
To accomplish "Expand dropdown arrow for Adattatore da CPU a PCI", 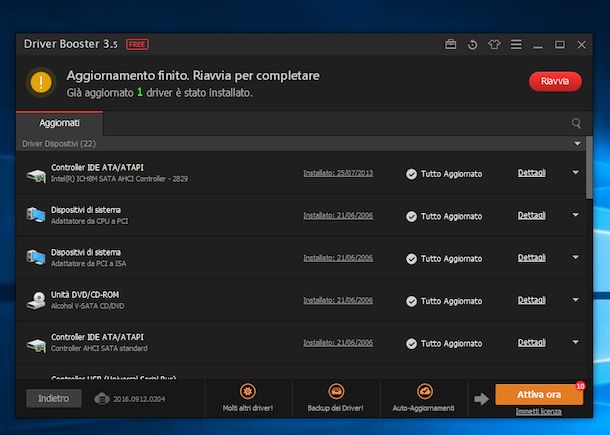I will click(x=575, y=215).
